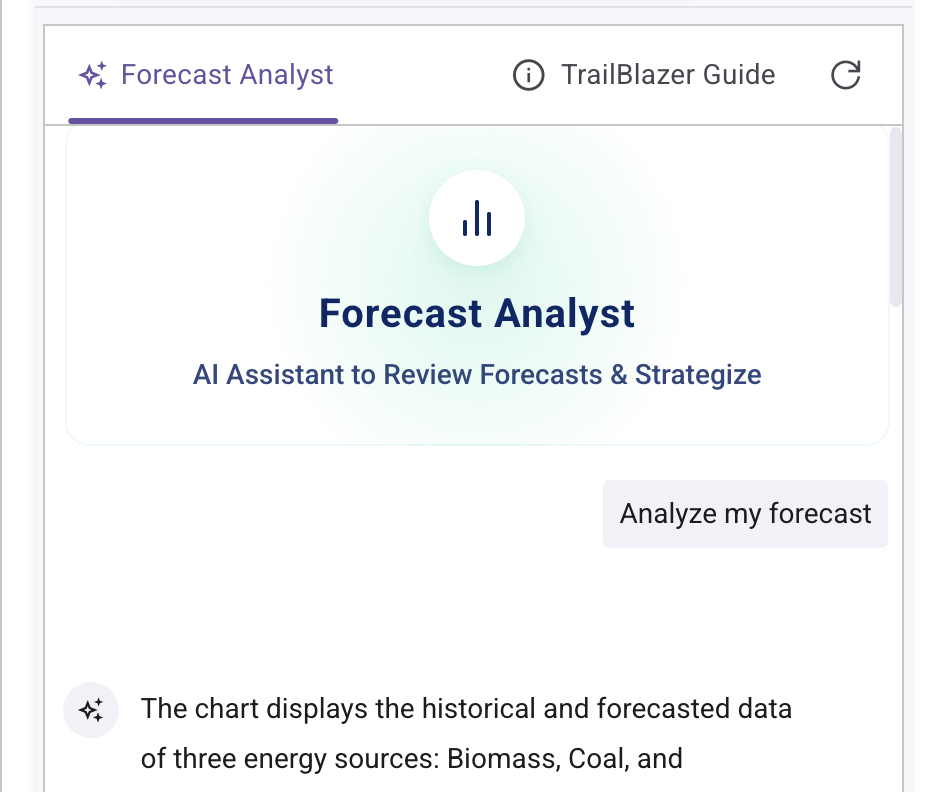This screenshot has height=792, width=928.
Task: Open the info icon next to TrailBlazer Guide
Action: coord(528,74)
